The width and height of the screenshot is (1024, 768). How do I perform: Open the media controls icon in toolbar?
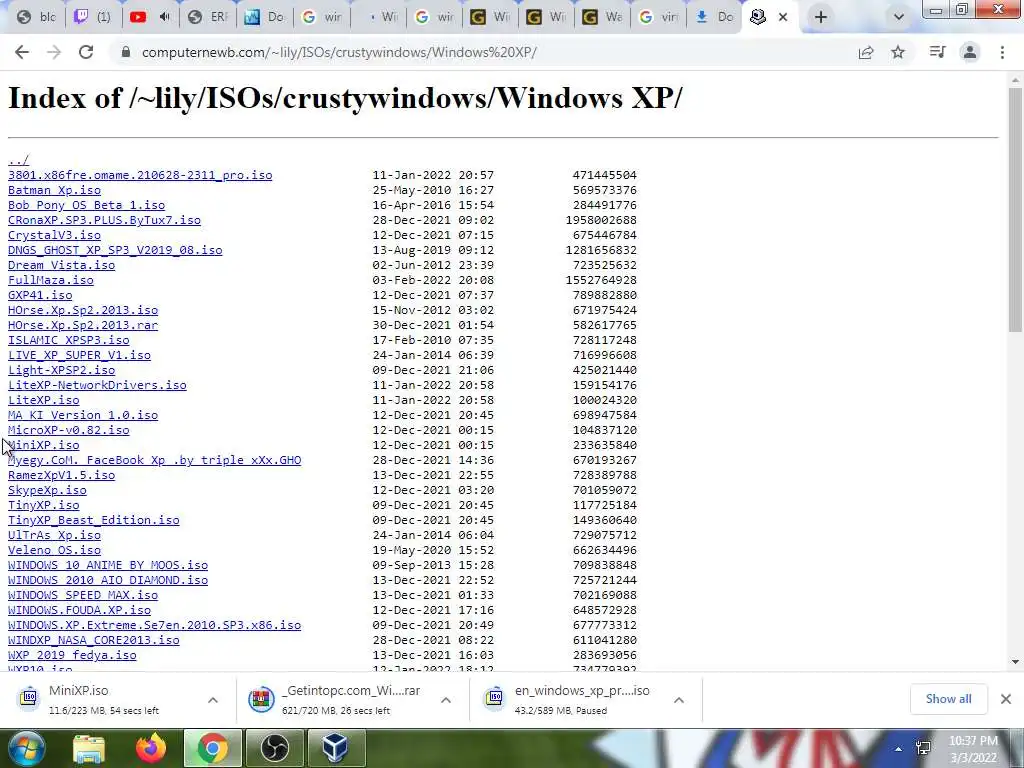[937, 52]
